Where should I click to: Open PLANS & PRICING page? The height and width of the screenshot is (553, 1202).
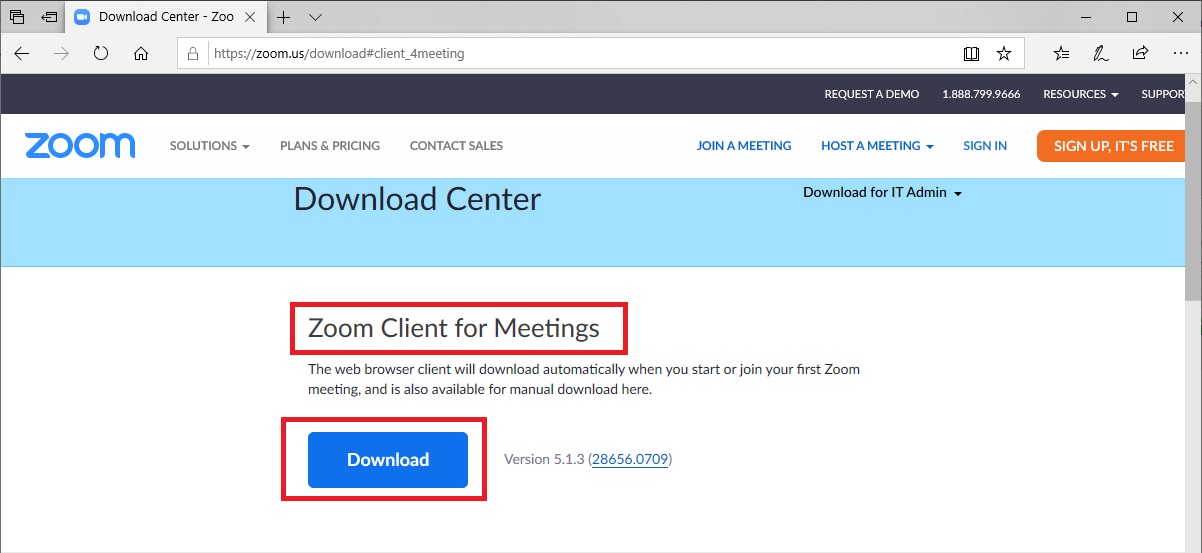click(x=330, y=146)
